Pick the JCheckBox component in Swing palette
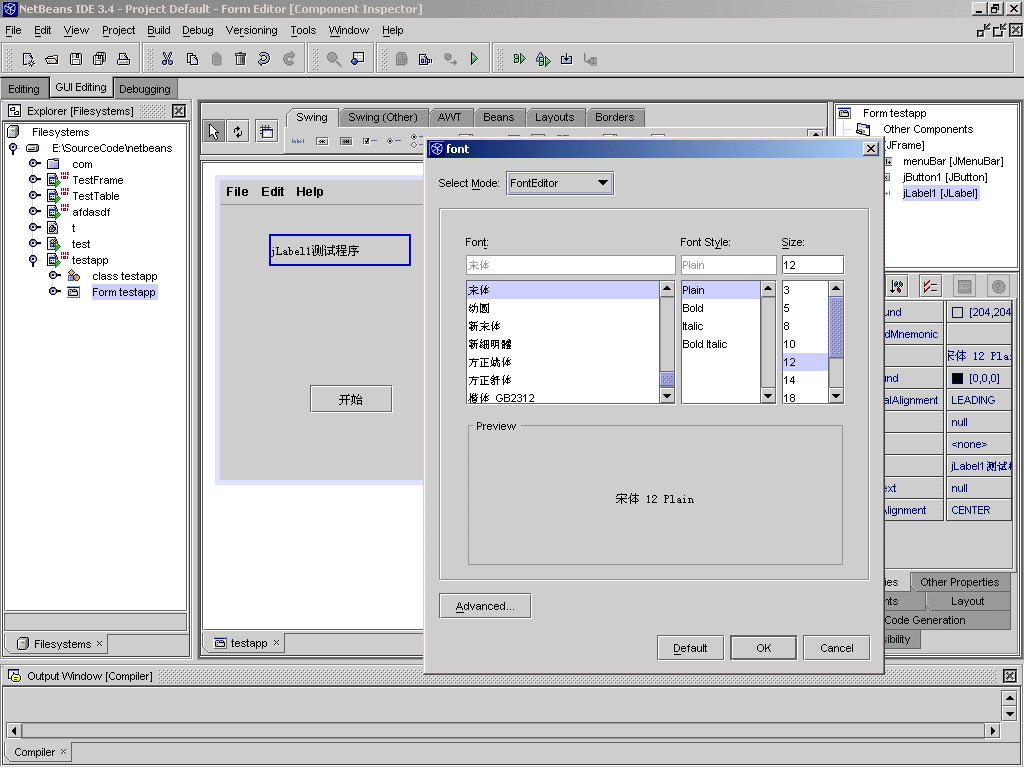This screenshot has width=1024, height=768. tap(369, 141)
